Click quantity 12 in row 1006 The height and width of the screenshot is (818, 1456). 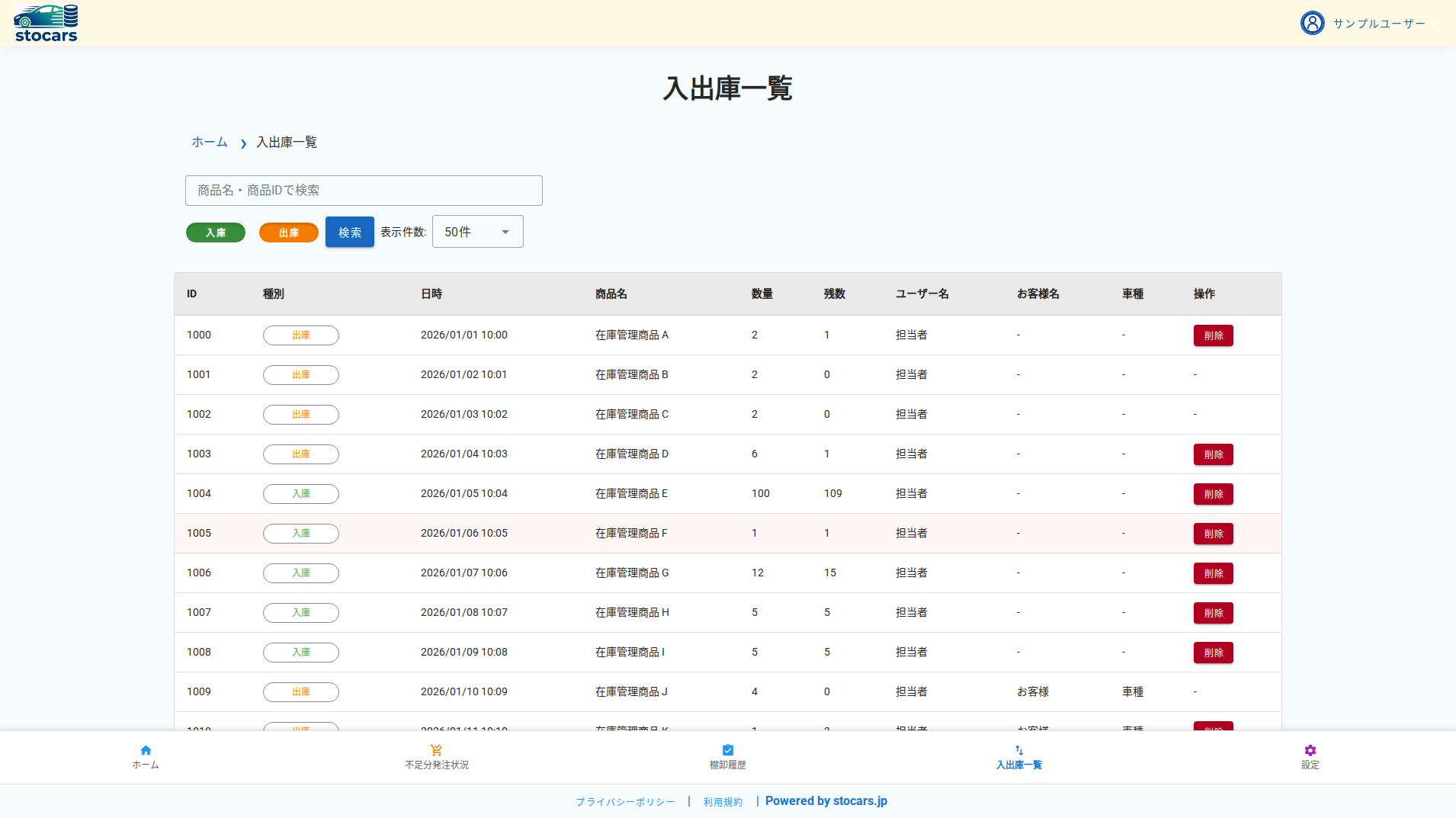coord(758,573)
